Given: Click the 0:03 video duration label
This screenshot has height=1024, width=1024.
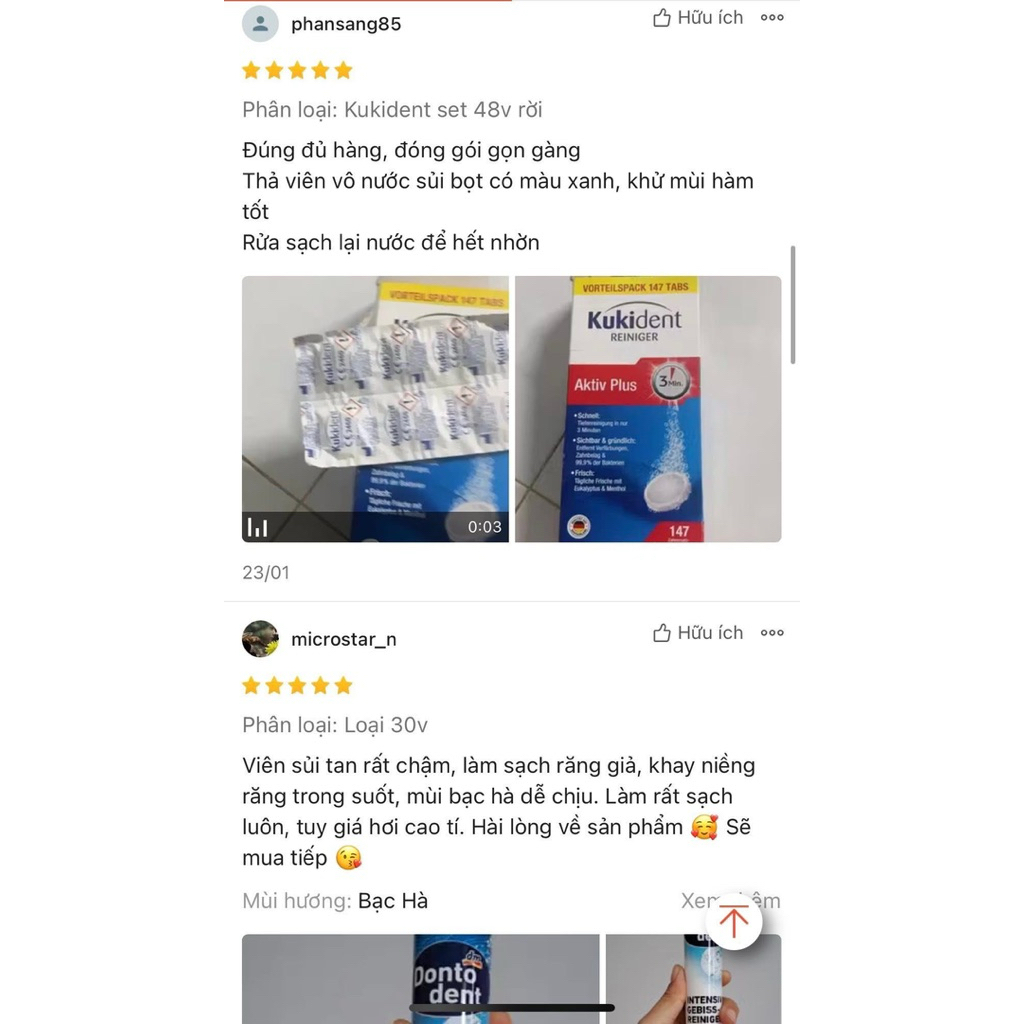Looking at the screenshot, I should tap(485, 527).
